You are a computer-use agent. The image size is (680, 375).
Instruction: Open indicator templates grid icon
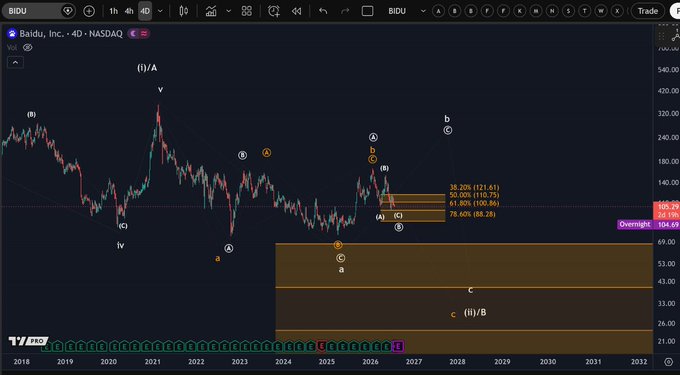pos(246,11)
